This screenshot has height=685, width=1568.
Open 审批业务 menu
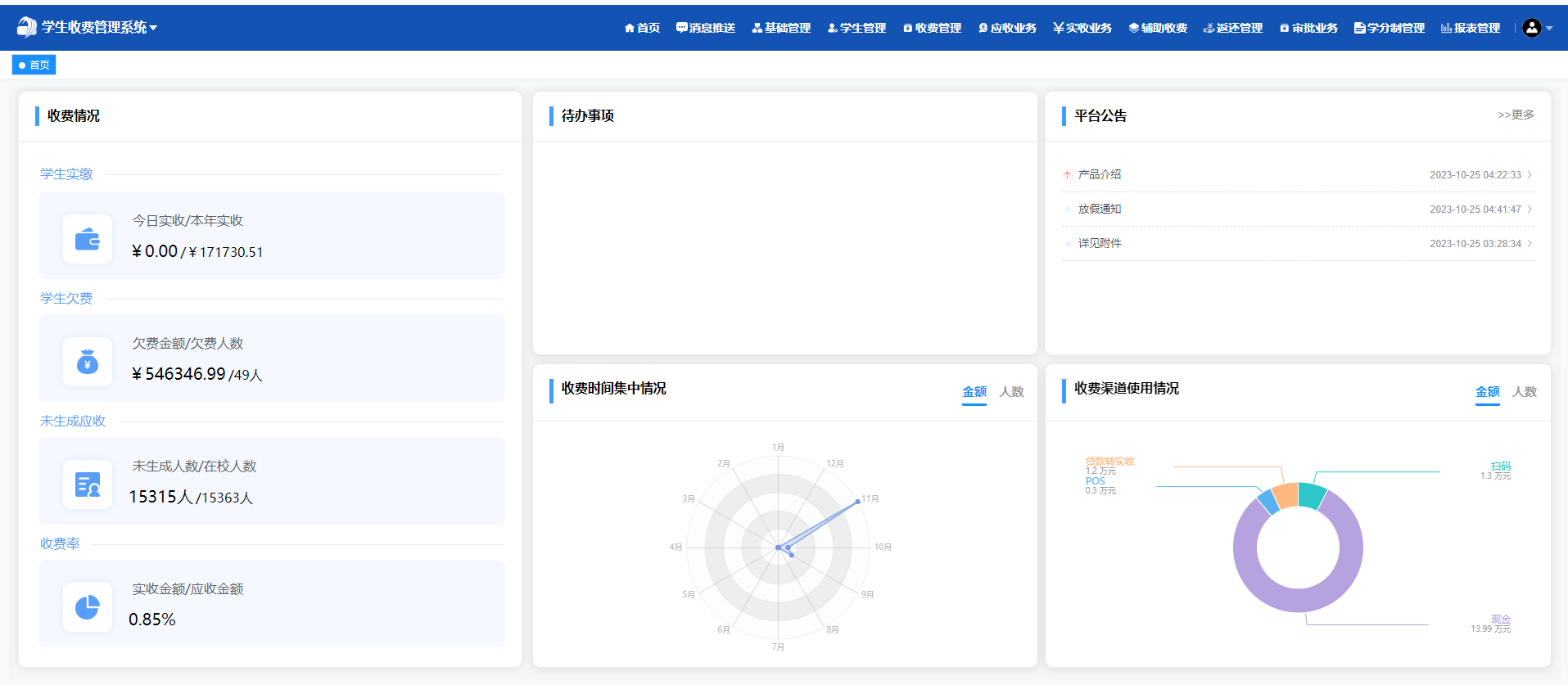[x=1308, y=28]
